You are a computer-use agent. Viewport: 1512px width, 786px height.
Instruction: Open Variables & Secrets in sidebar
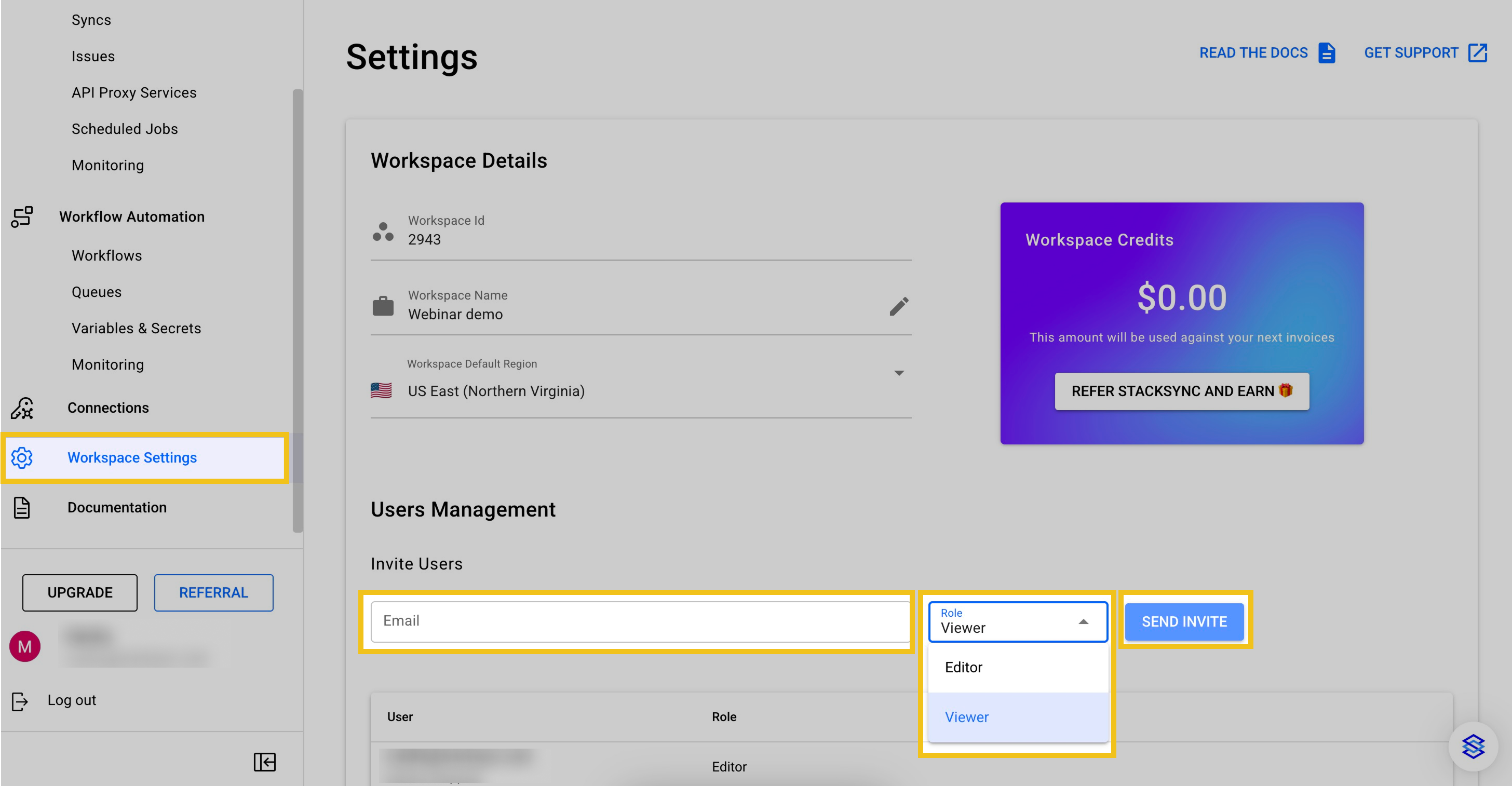click(136, 328)
